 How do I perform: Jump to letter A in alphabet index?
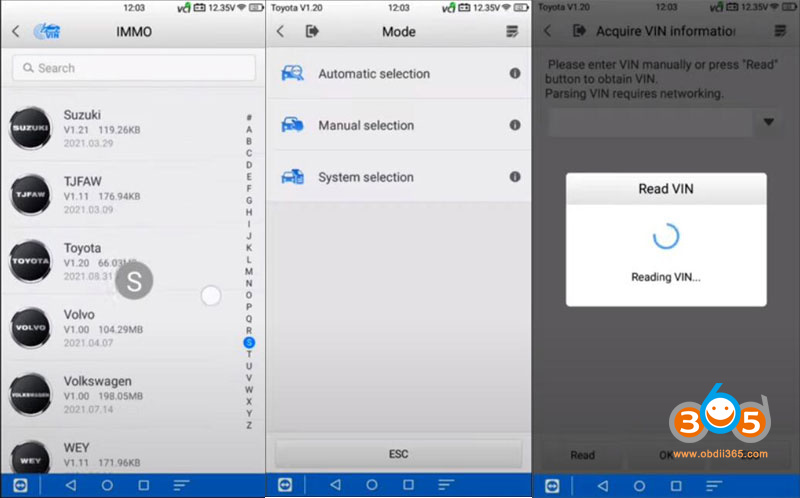point(249,129)
